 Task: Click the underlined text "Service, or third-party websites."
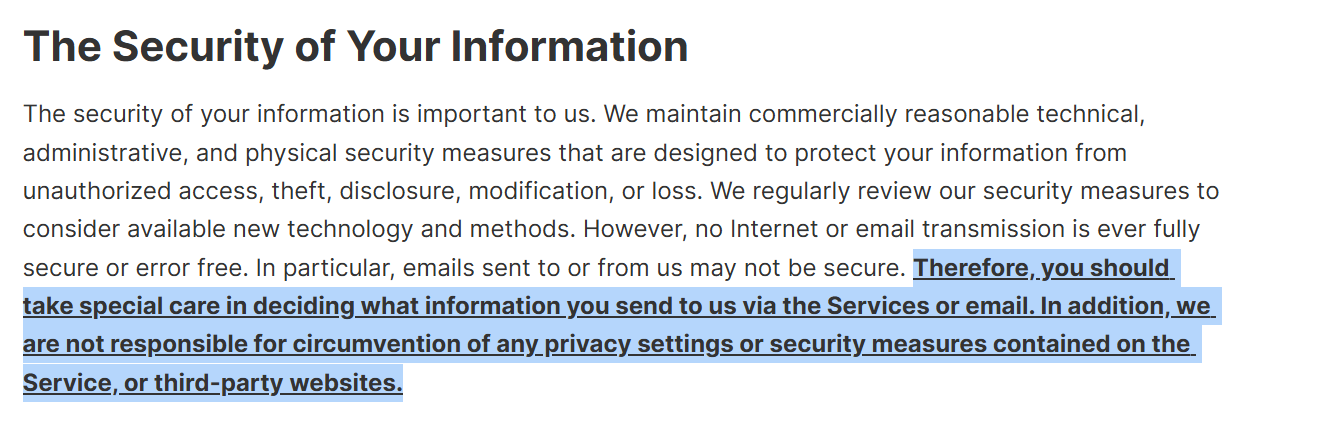click(x=213, y=382)
